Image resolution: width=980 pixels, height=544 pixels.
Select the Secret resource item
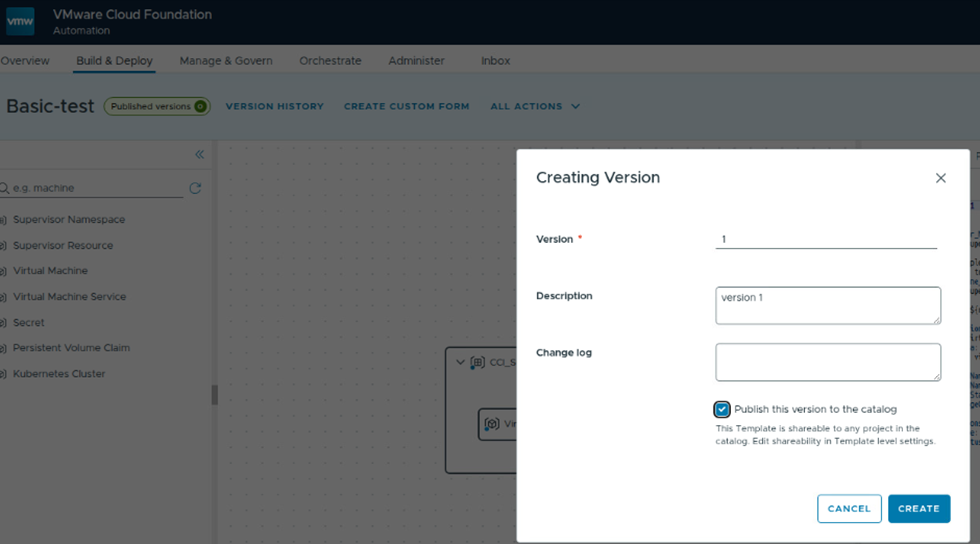tap(28, 323)
